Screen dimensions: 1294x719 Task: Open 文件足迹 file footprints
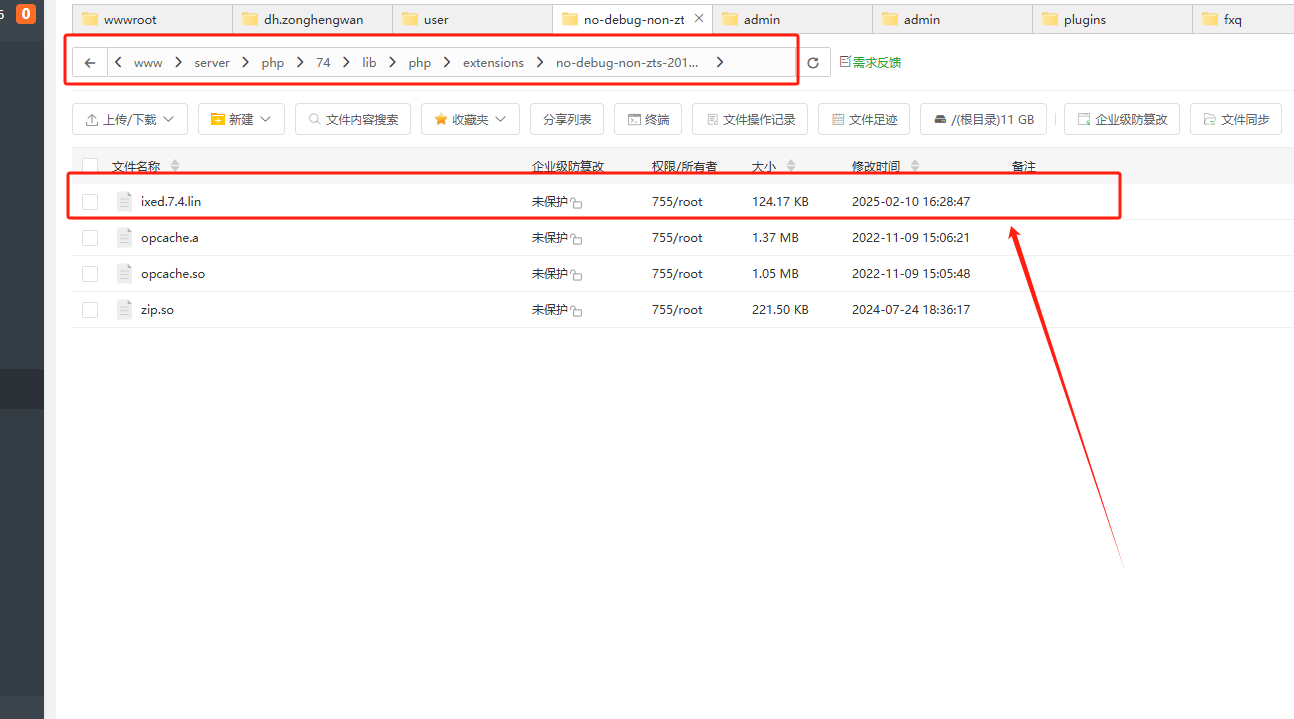coord(864,119)
